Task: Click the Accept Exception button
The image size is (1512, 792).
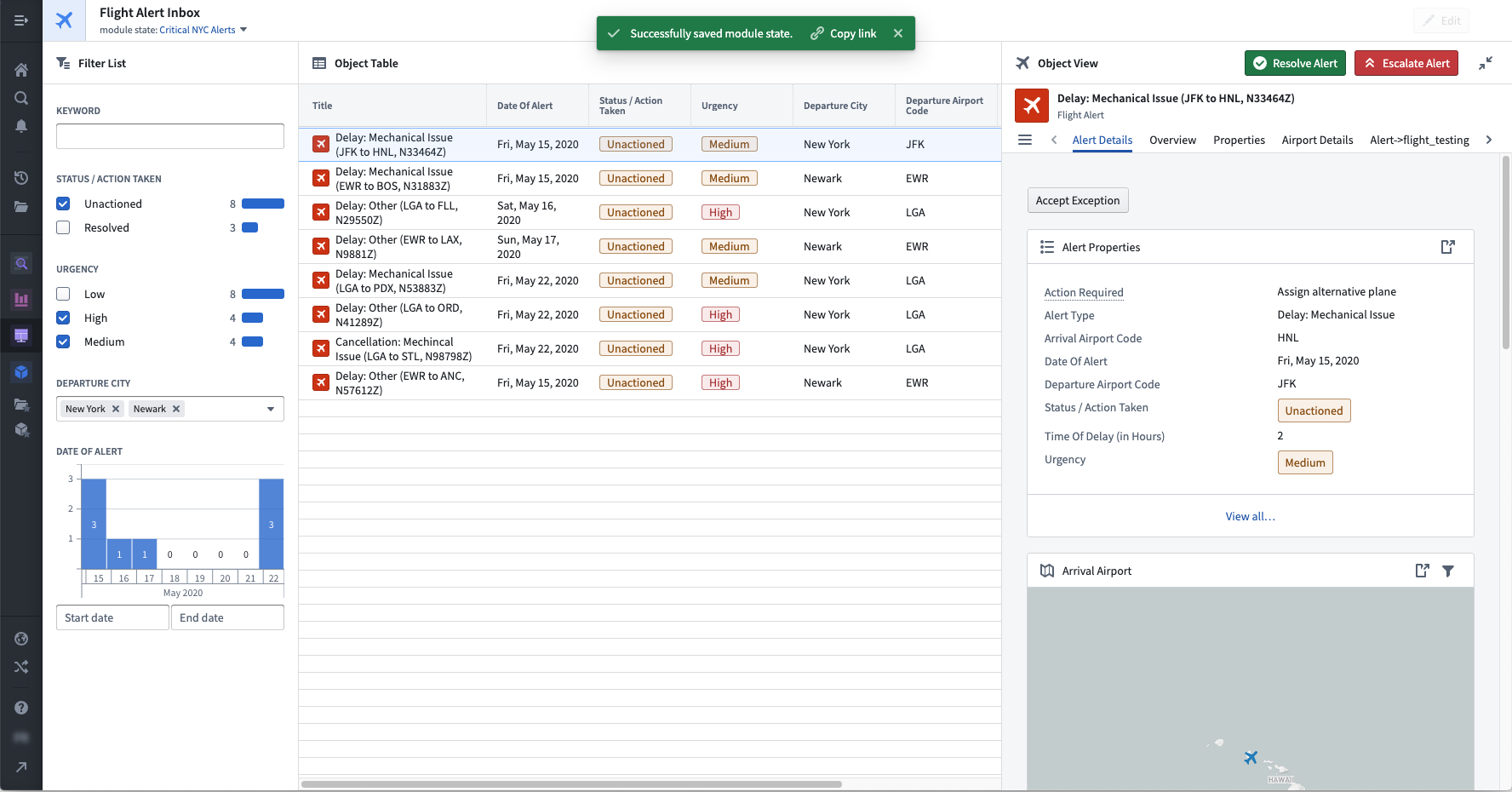Action: point(1078,200)
